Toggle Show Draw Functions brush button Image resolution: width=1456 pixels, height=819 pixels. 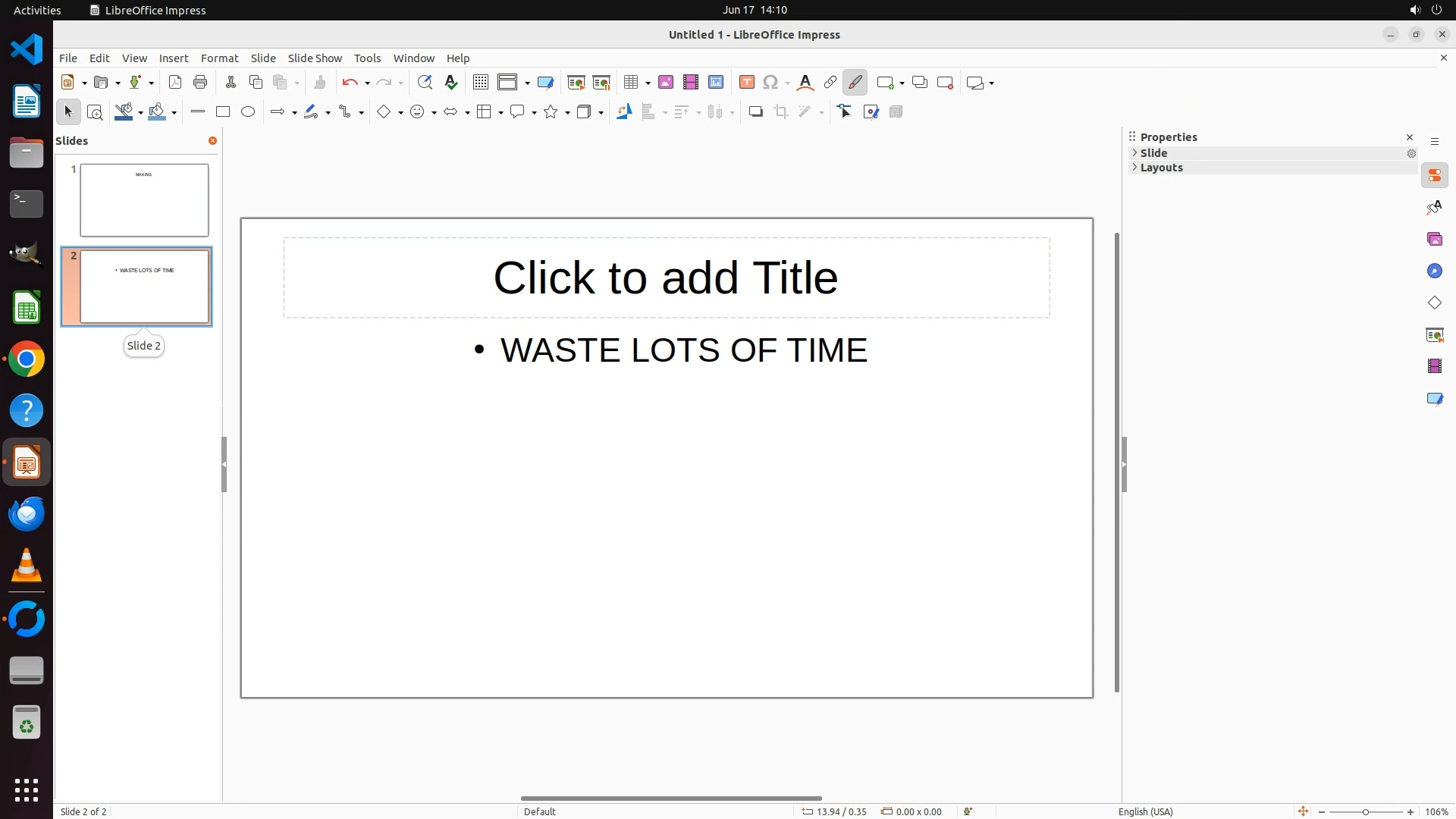click(855, 83)
